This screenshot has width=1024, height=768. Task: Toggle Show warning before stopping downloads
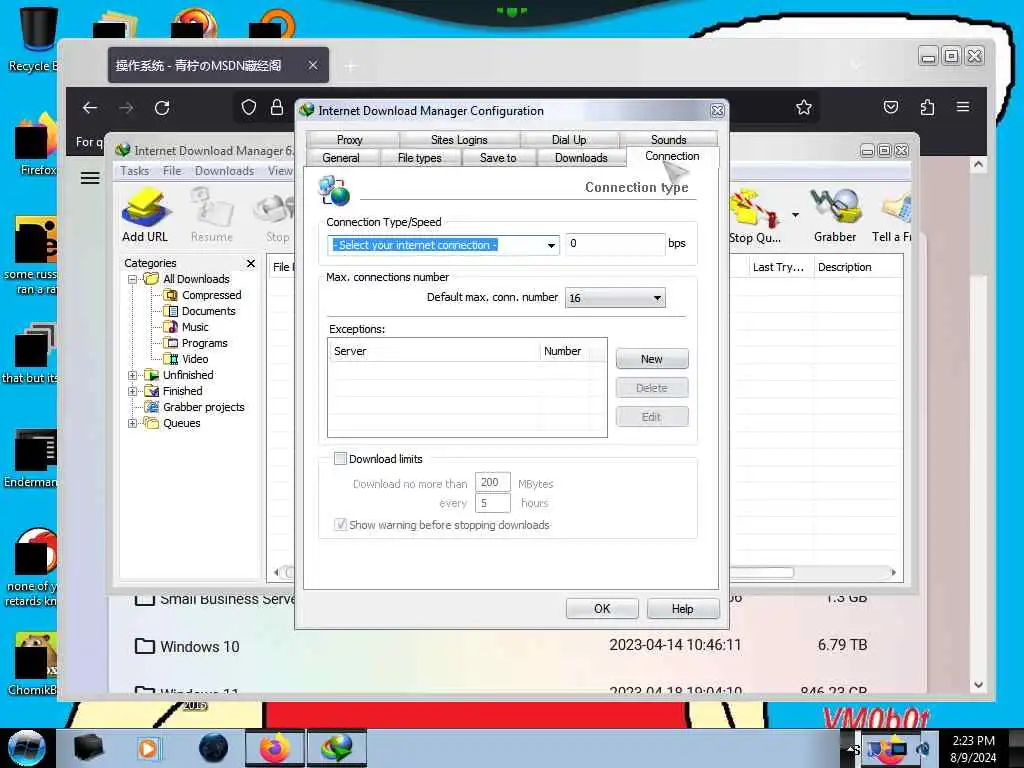pos(340,524)
